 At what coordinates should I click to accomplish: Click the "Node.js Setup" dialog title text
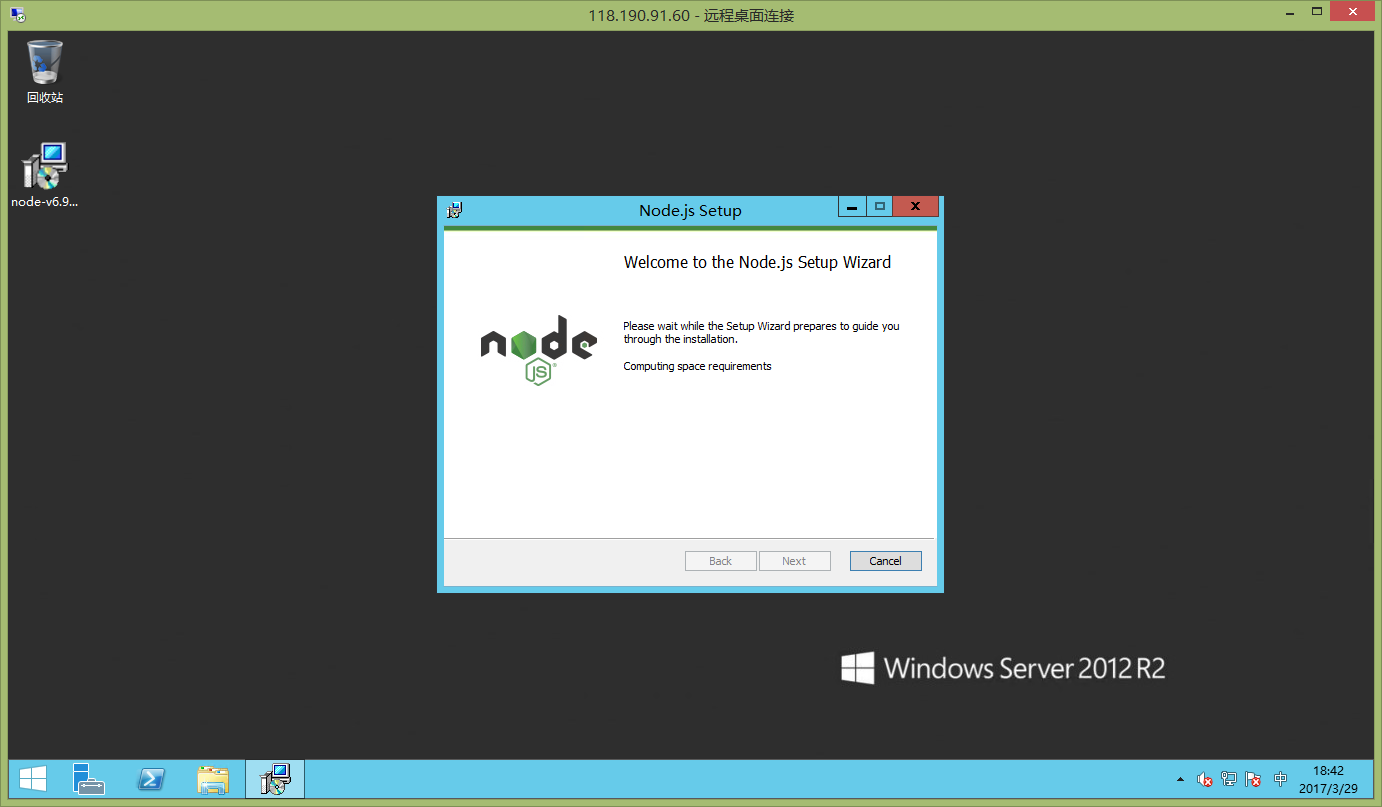pyautogui.click(x=690, y=211)
